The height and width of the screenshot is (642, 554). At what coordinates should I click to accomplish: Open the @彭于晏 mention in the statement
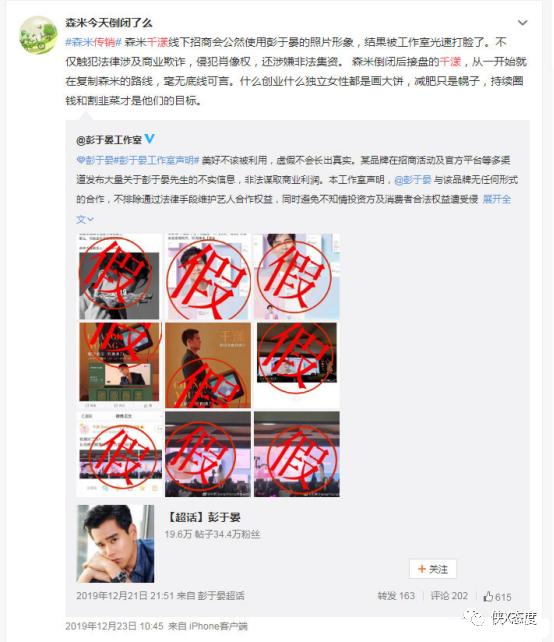(x=413, y=180)
